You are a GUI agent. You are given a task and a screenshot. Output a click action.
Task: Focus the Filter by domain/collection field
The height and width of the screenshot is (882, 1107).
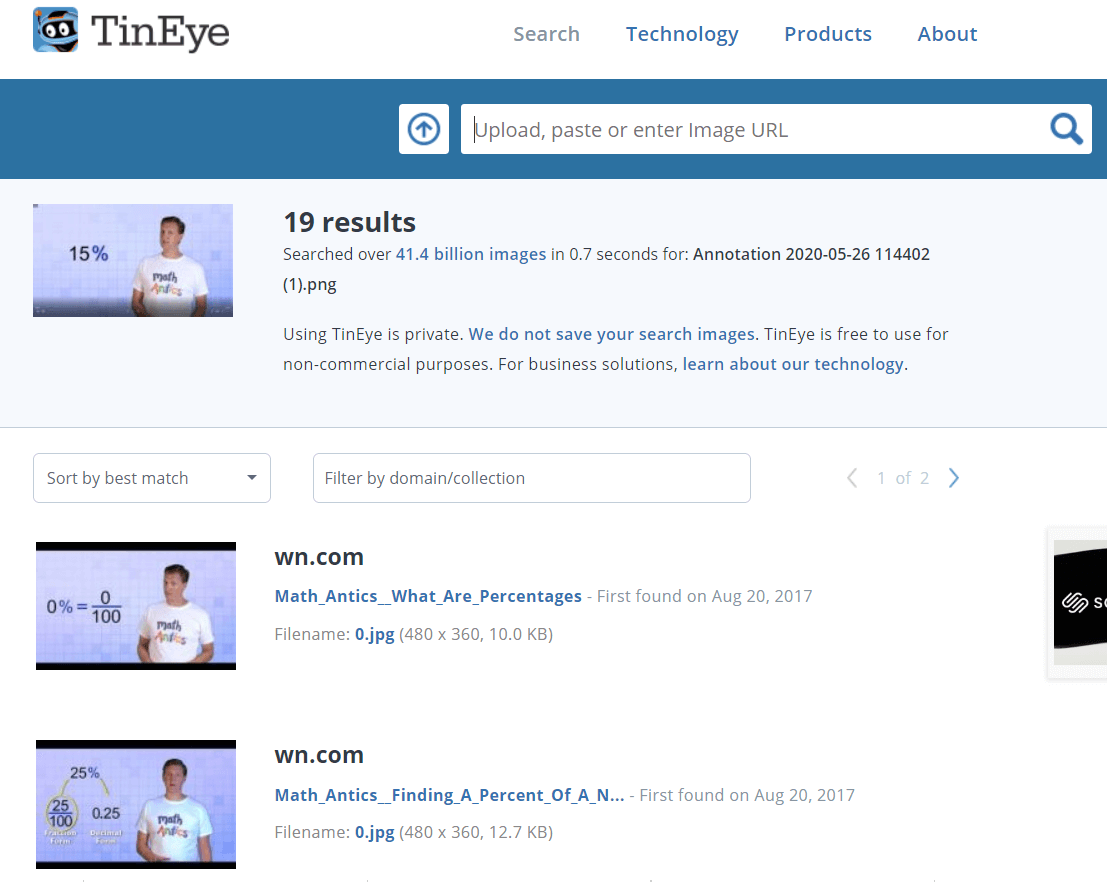[531, 478]
